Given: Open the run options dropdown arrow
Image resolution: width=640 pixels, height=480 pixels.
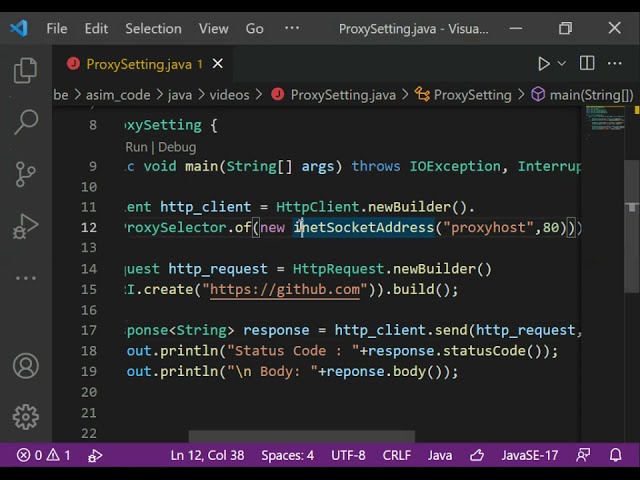Looking at the screenshot, I should point(562,64).
